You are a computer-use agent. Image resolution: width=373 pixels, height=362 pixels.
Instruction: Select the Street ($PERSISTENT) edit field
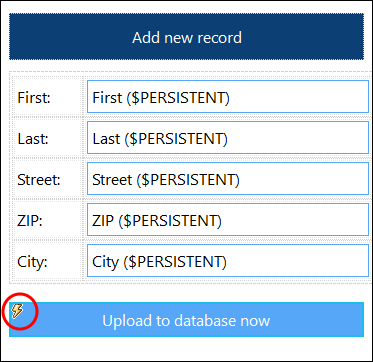coord(228,179)
